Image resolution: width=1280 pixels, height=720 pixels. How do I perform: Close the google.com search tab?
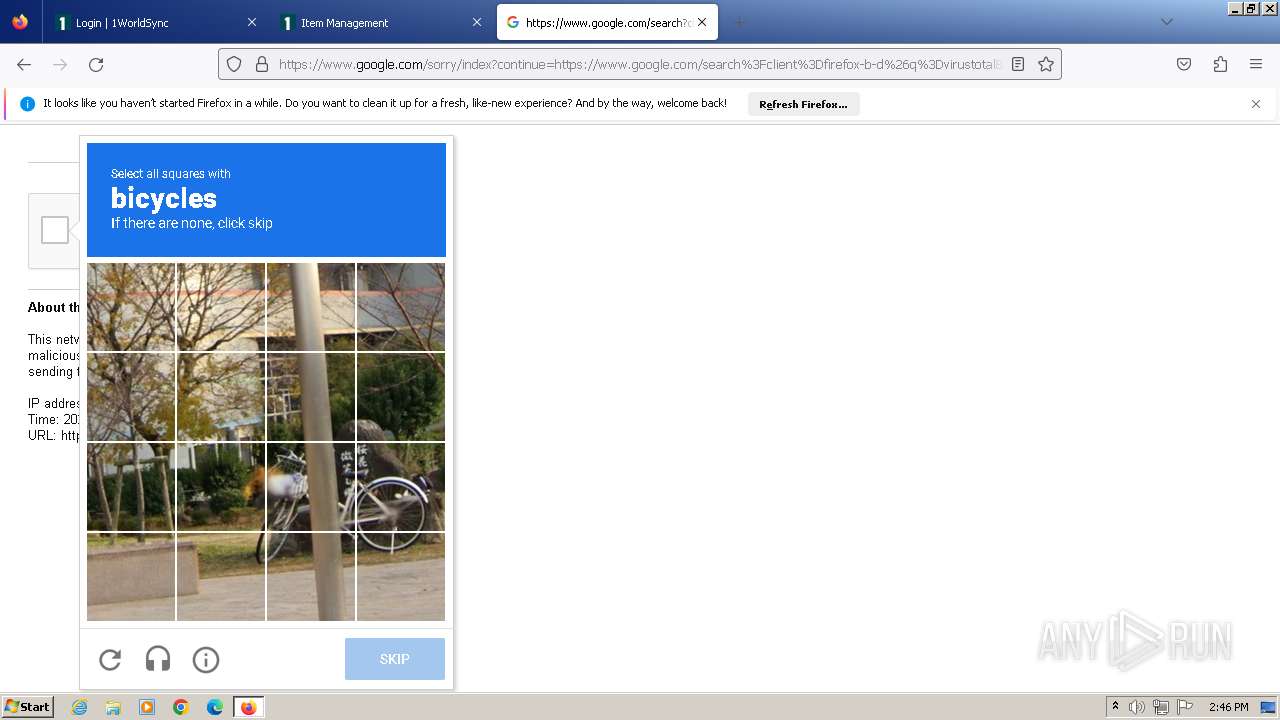pyautogui.click(x=702, y=22)
